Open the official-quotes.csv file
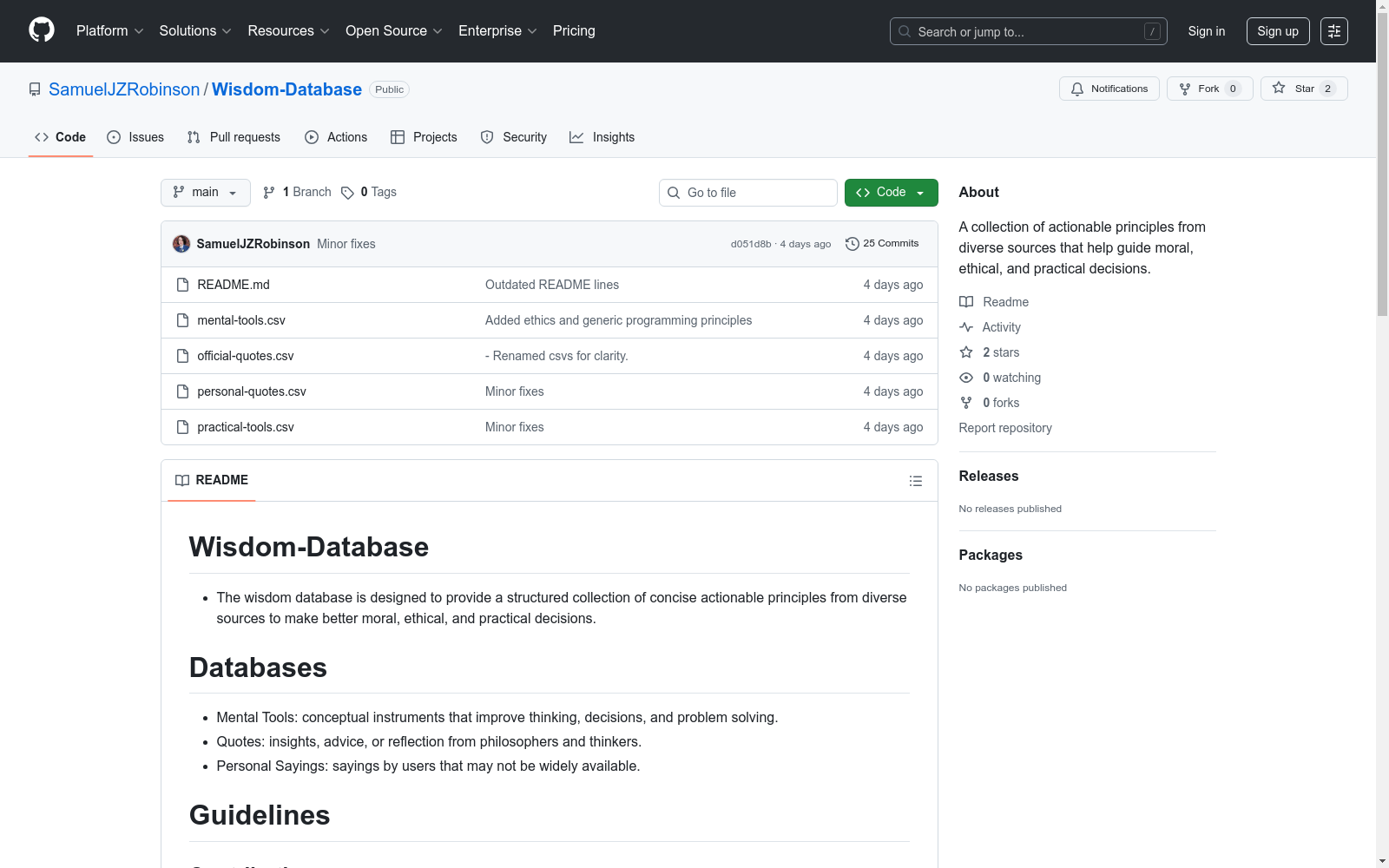 tap(246, 356)
